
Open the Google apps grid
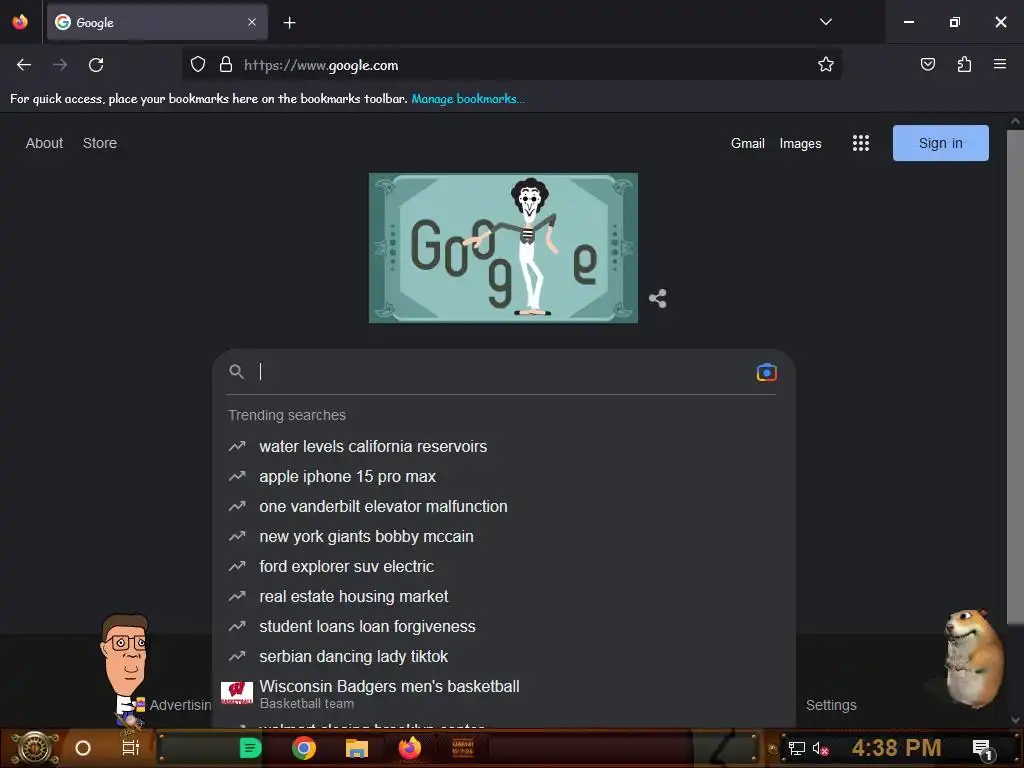[861, 143]
